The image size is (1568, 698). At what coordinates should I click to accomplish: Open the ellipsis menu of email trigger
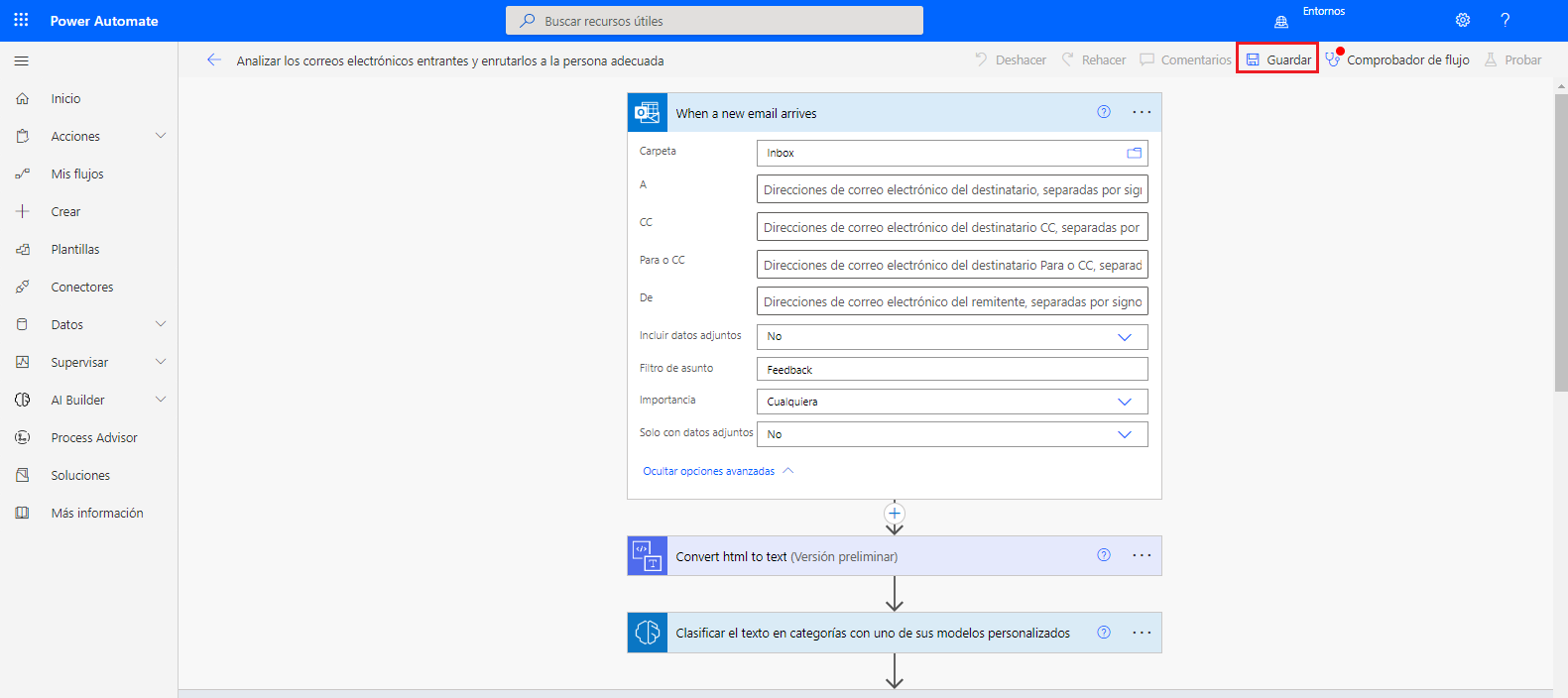(x=1142, y=112)
